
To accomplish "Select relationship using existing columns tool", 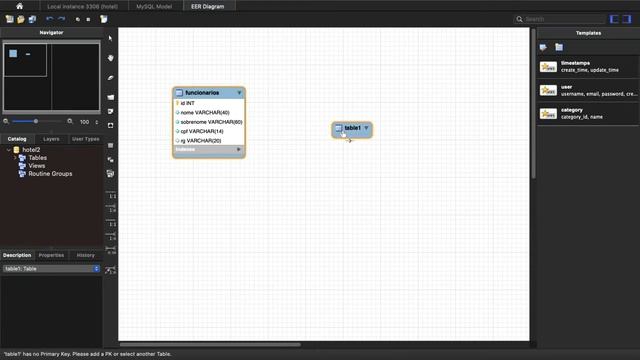I will click(111, 270).
